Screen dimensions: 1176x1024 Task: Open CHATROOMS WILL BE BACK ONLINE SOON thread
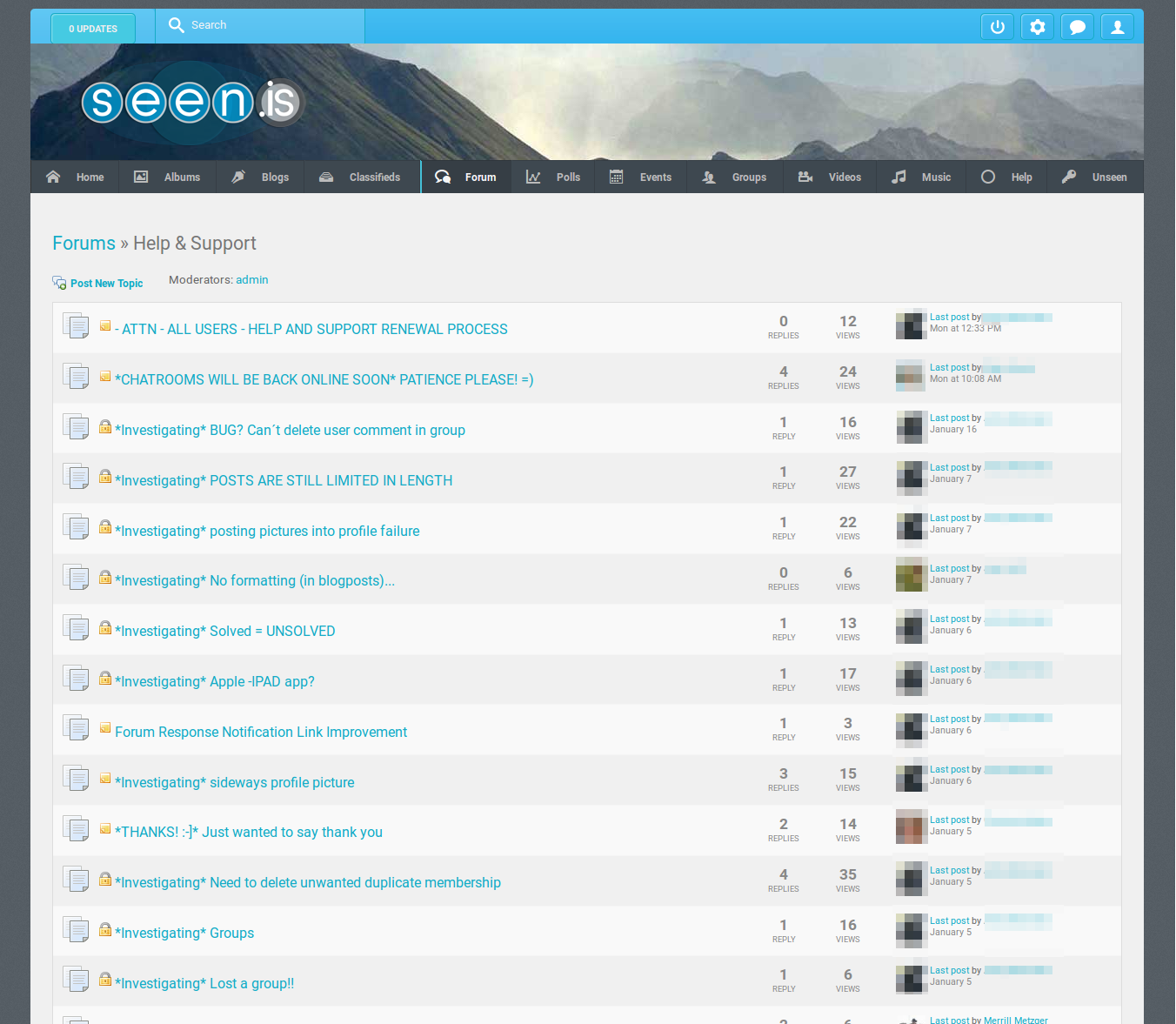324,380
